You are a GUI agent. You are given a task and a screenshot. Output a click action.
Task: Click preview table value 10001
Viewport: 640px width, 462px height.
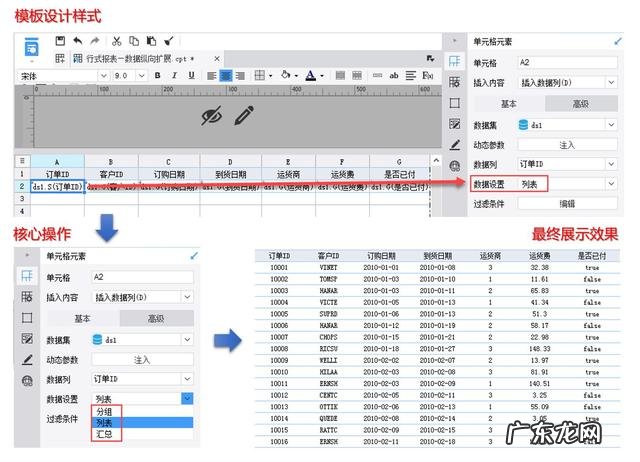(x=279, y=267)
